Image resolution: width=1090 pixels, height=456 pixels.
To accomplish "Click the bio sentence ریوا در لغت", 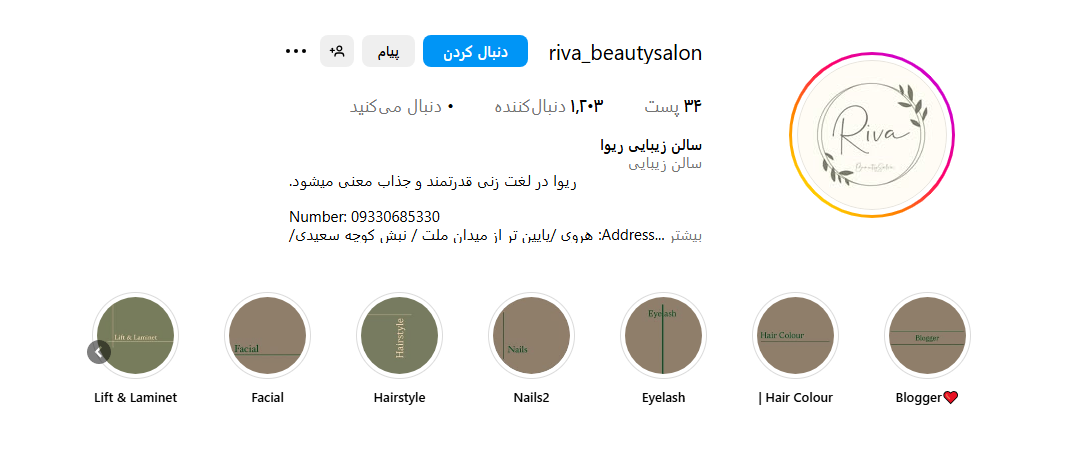I will [432, 183].
